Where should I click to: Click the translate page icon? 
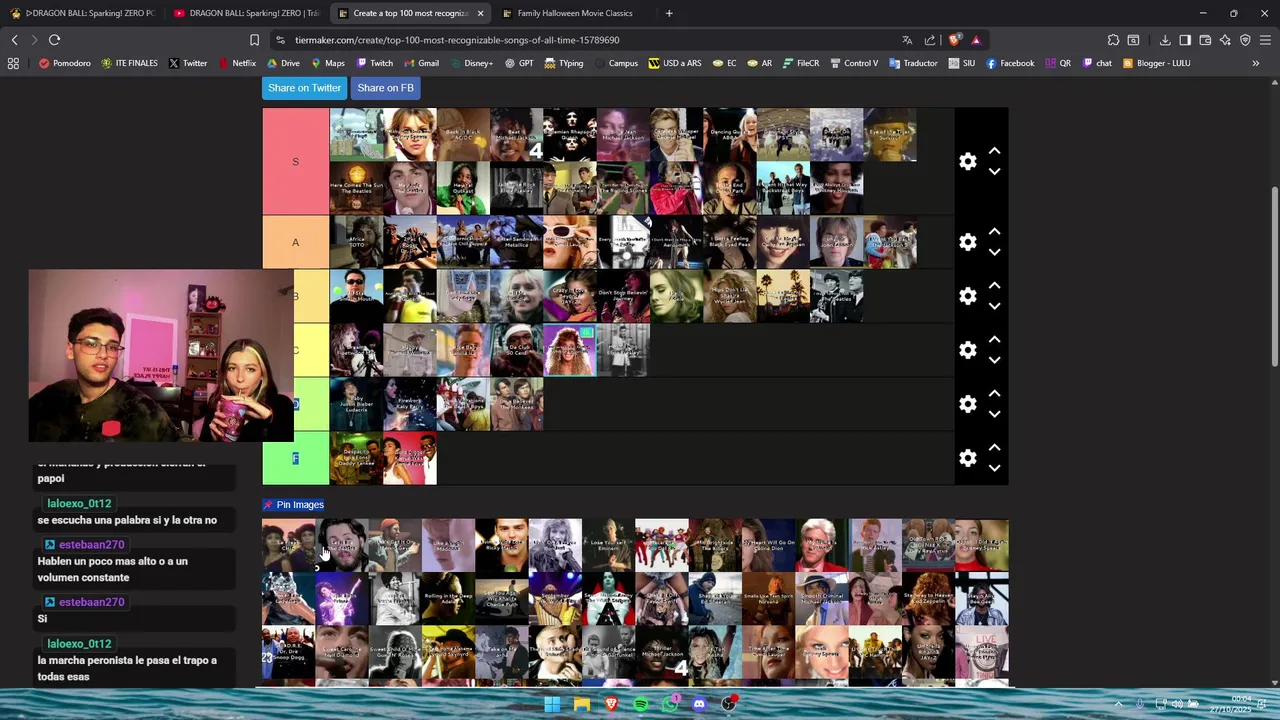[907, 40]
